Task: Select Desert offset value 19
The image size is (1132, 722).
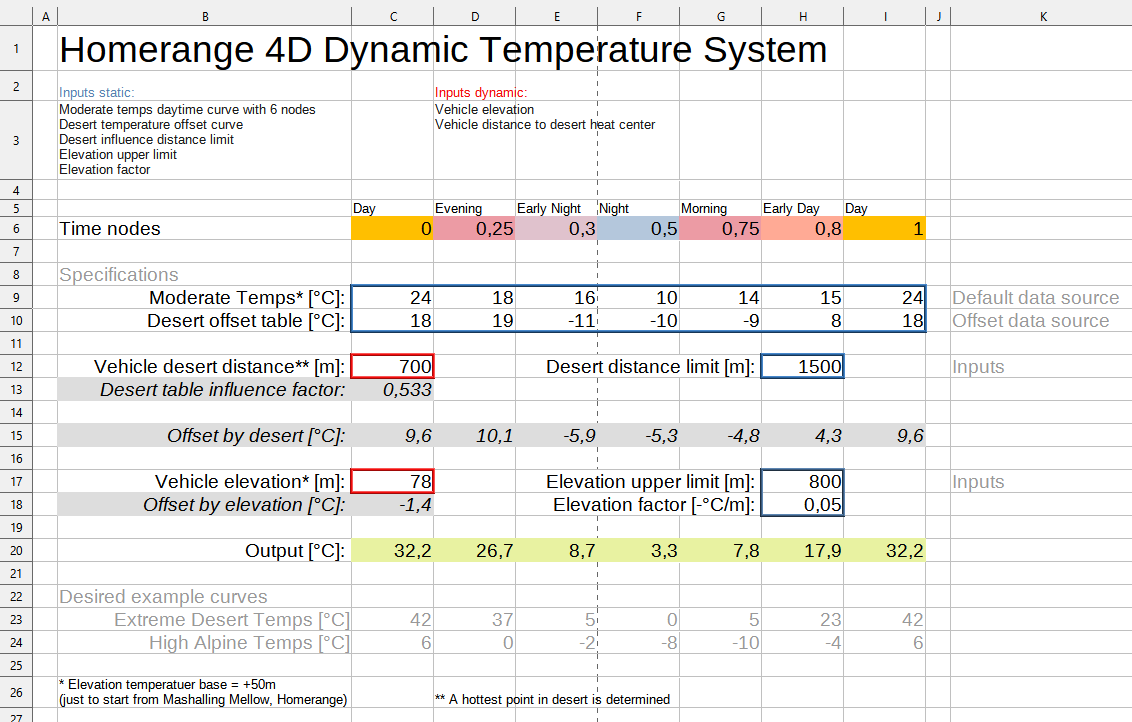Action: pos(474,321)
